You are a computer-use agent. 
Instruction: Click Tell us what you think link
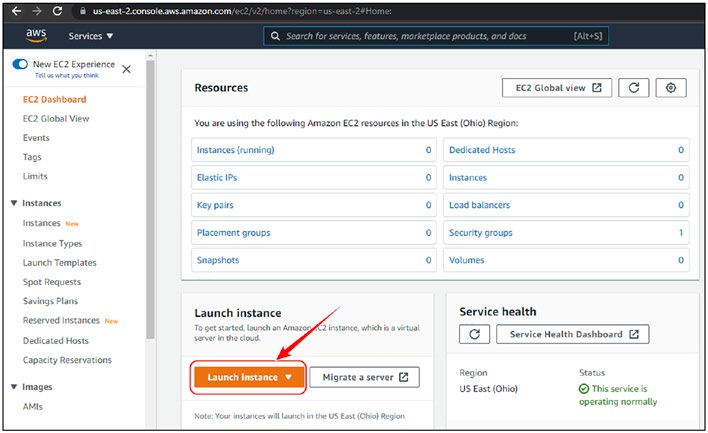pyautogui.click(x=67, y=75)
